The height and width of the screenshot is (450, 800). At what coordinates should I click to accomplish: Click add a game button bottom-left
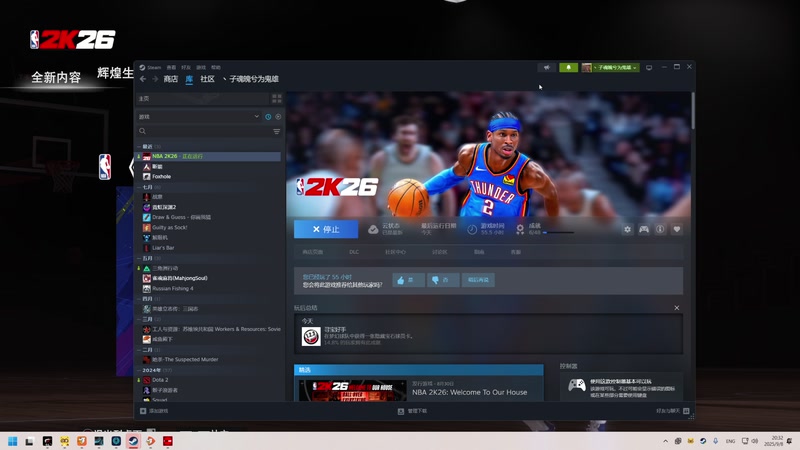(x=154, y=411)
